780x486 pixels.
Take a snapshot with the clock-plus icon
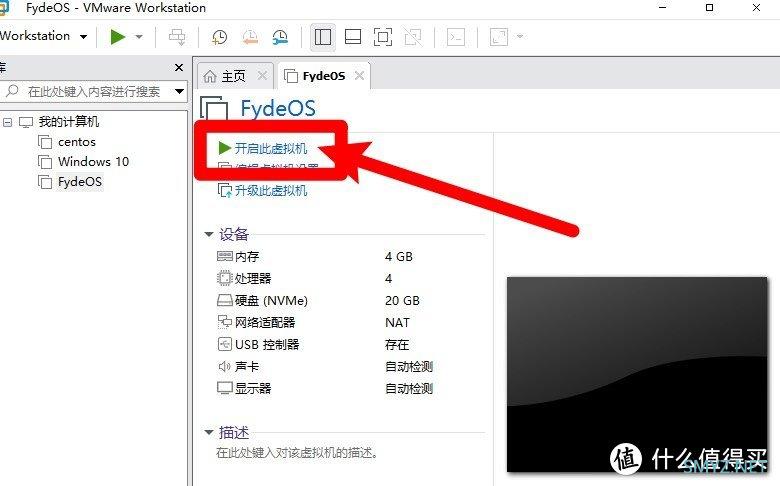point(219,37)
